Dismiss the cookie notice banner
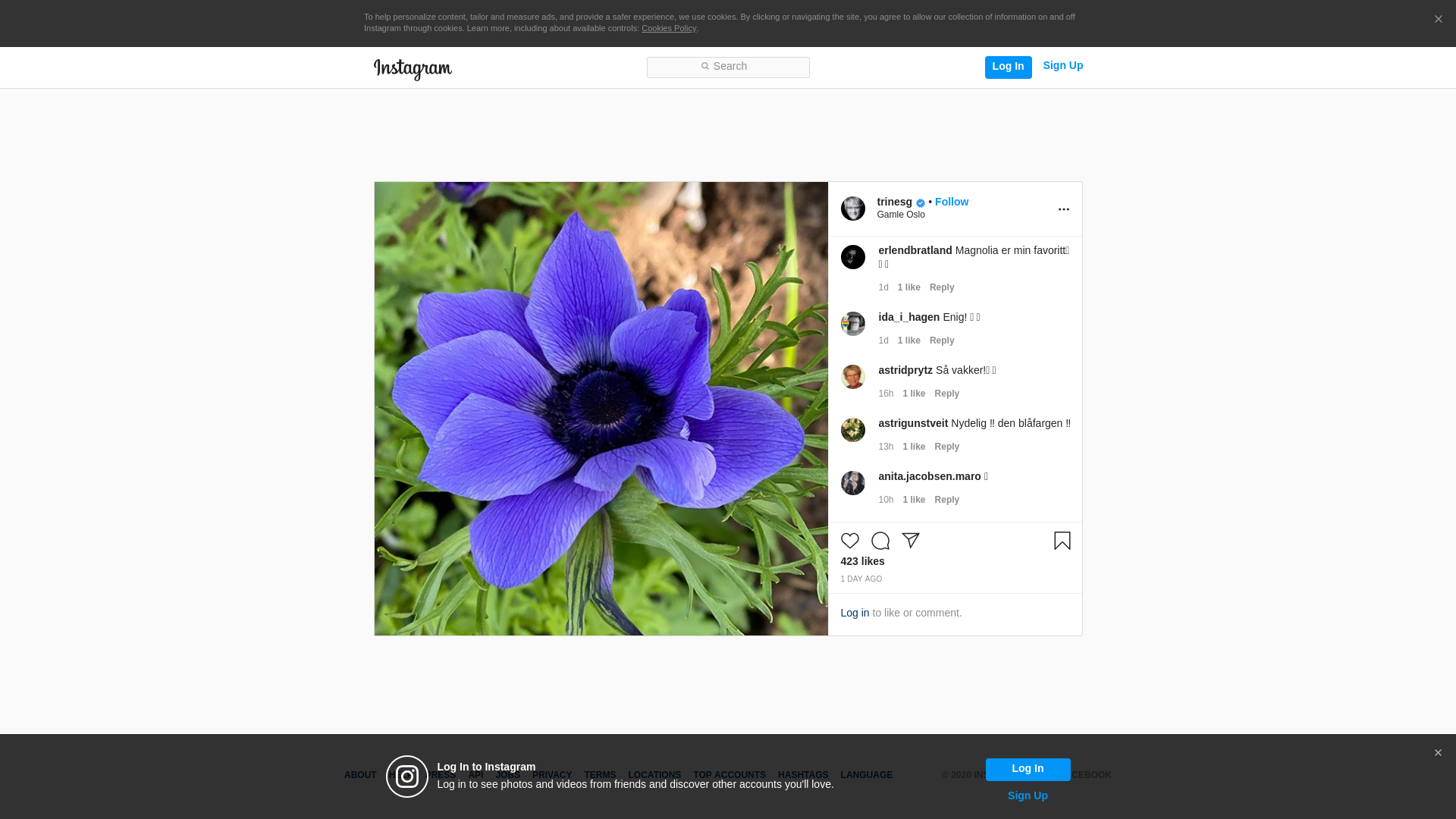This screenshot has height=819, width=1456. point(1438,20)
